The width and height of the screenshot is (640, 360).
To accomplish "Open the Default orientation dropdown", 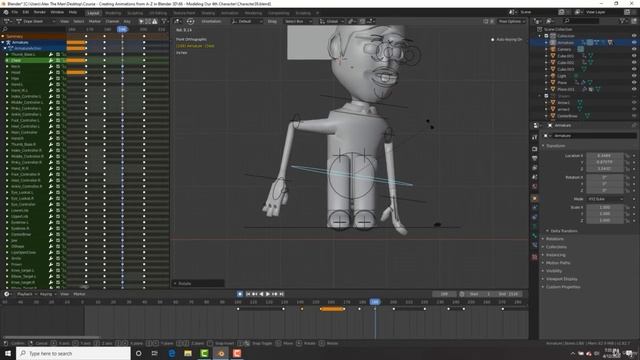I will tap(247, 21).
